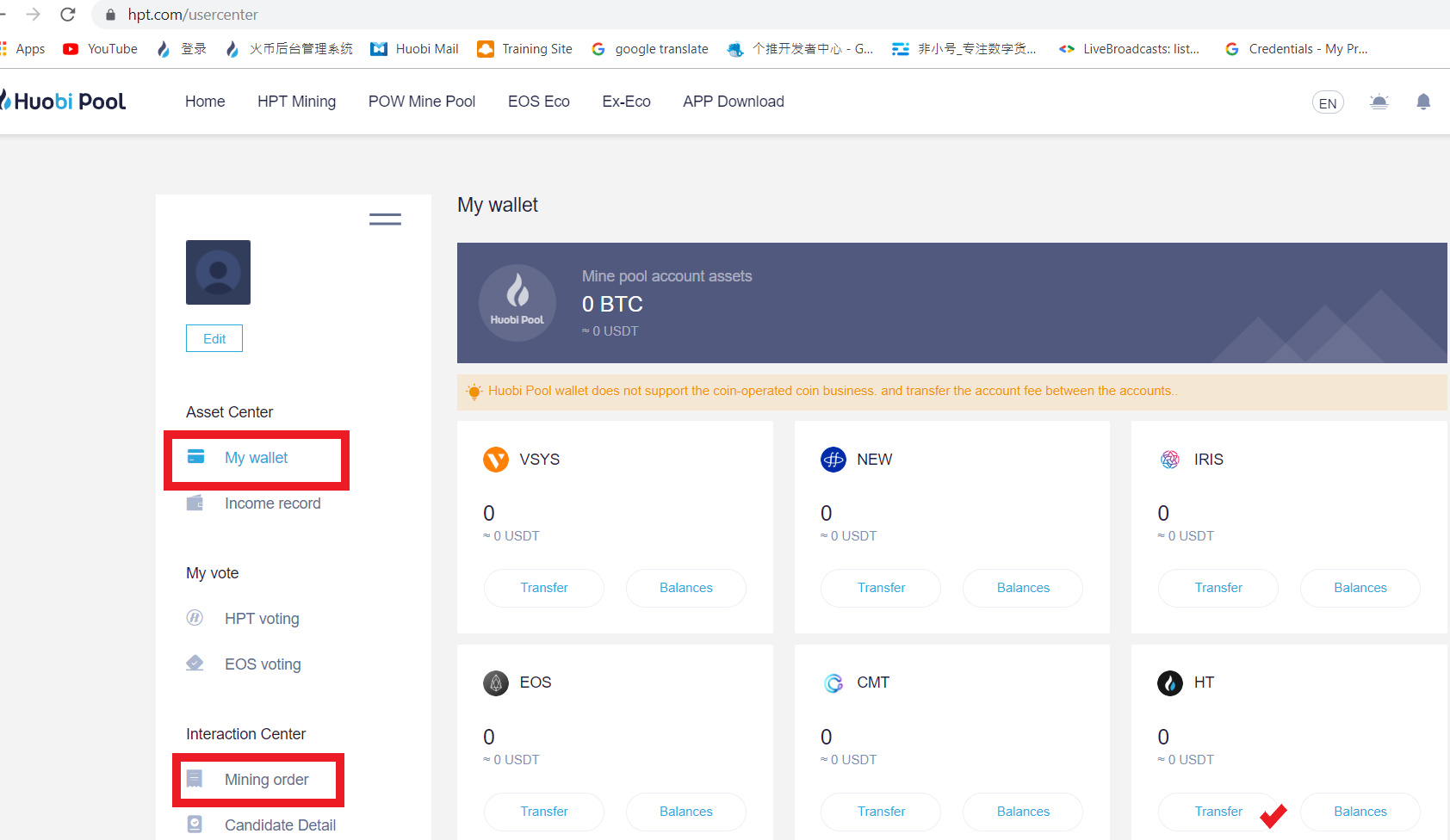This screenshot has height=840, width=1450.
Task: Open the 登录 bookmark
Action: point(182,49)
